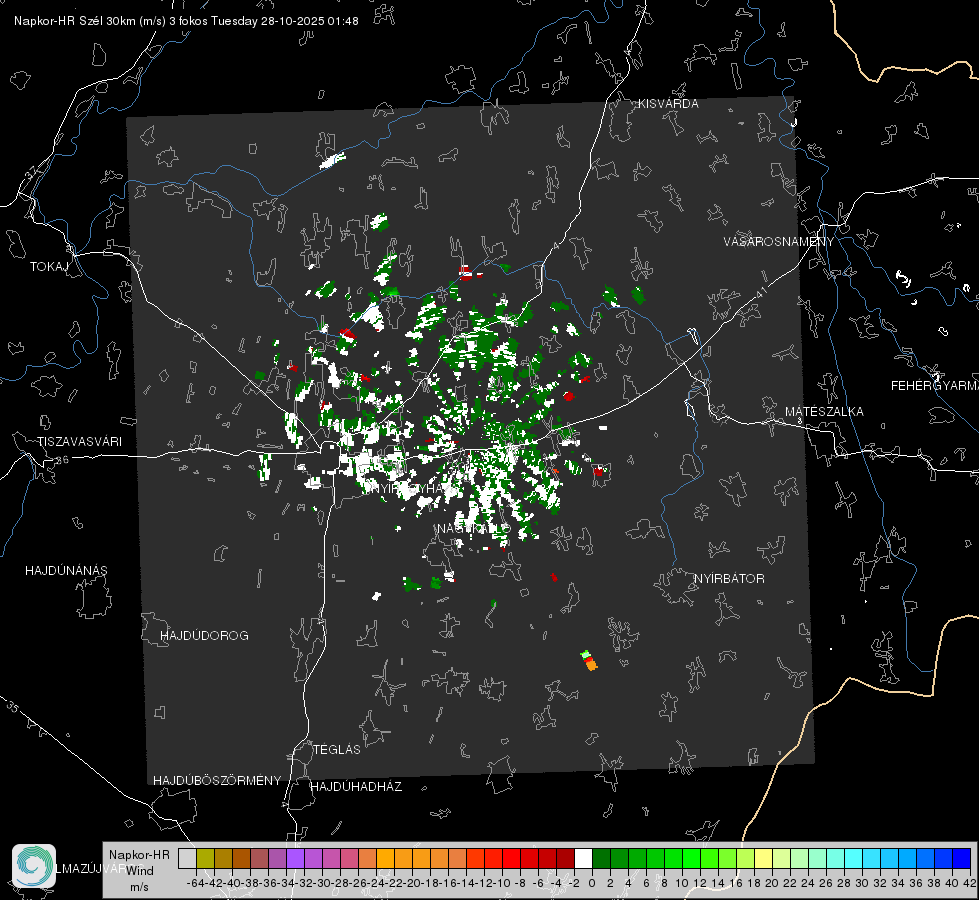This screenshot has width=979, height=900.
Task: Click the swirl weather logo icon
Action: point(34,866)
